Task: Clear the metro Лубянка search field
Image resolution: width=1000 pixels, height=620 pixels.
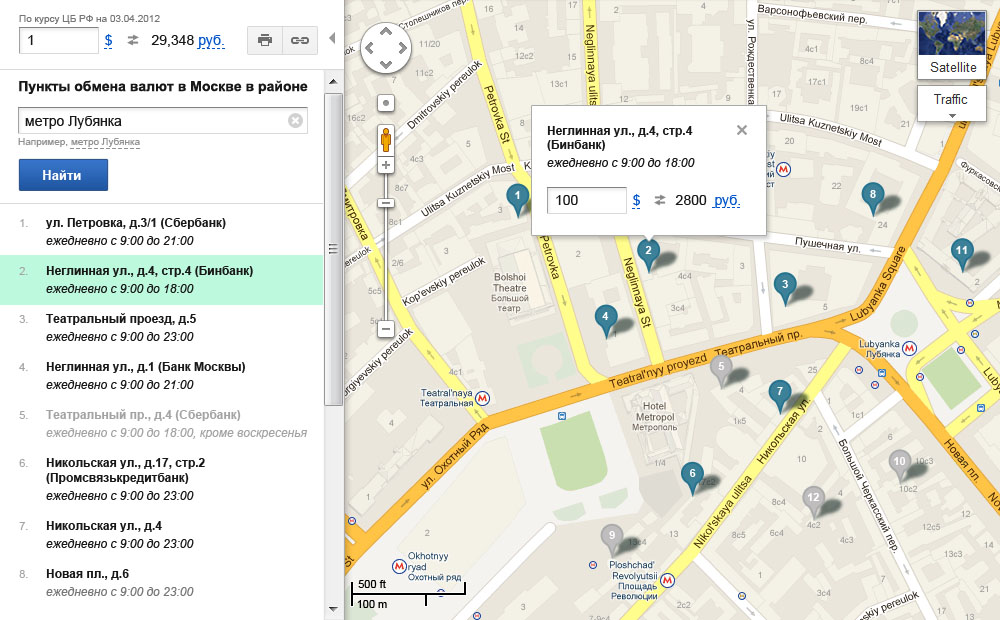Action: [295, 121]
